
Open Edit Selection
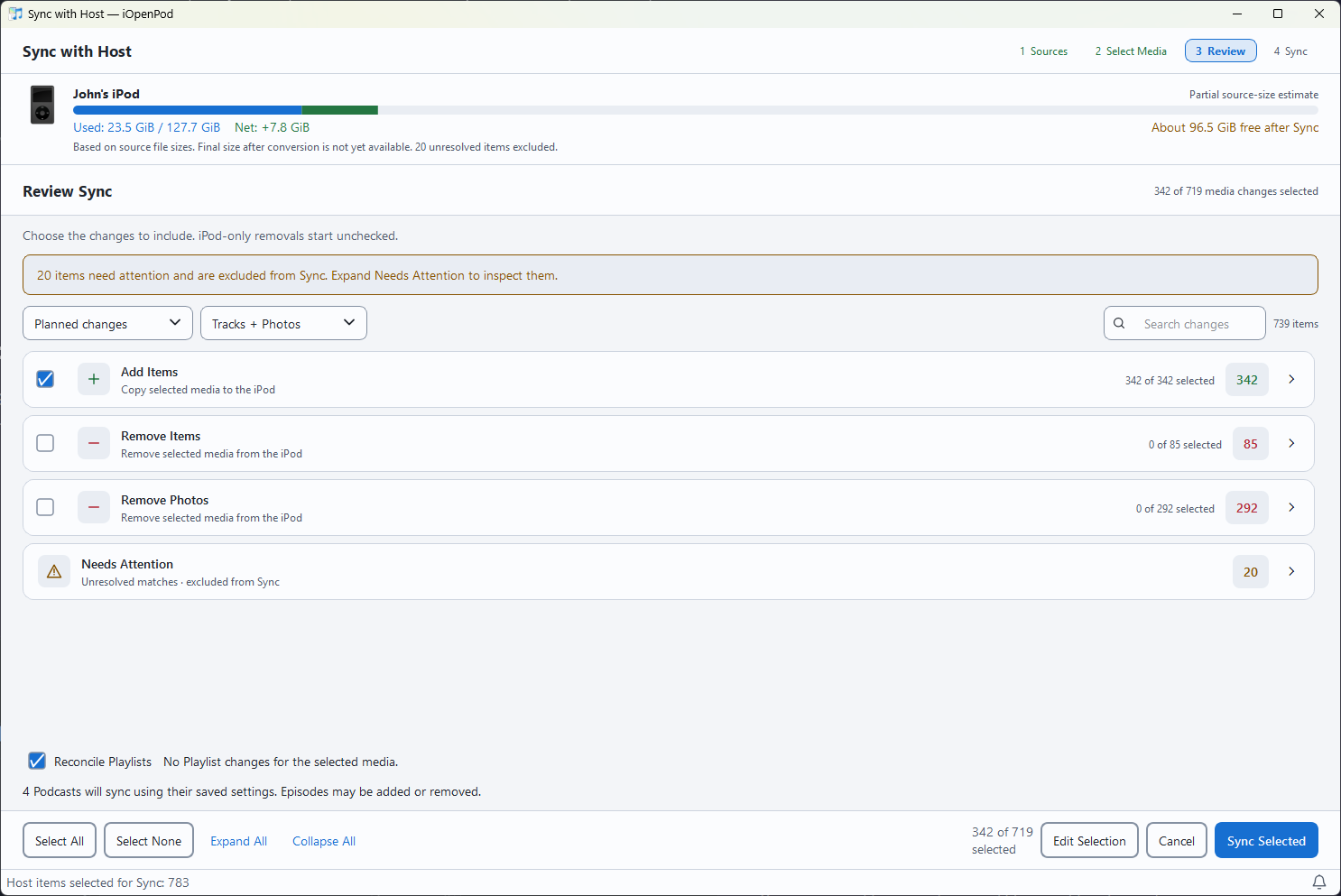pos(1089,841)
